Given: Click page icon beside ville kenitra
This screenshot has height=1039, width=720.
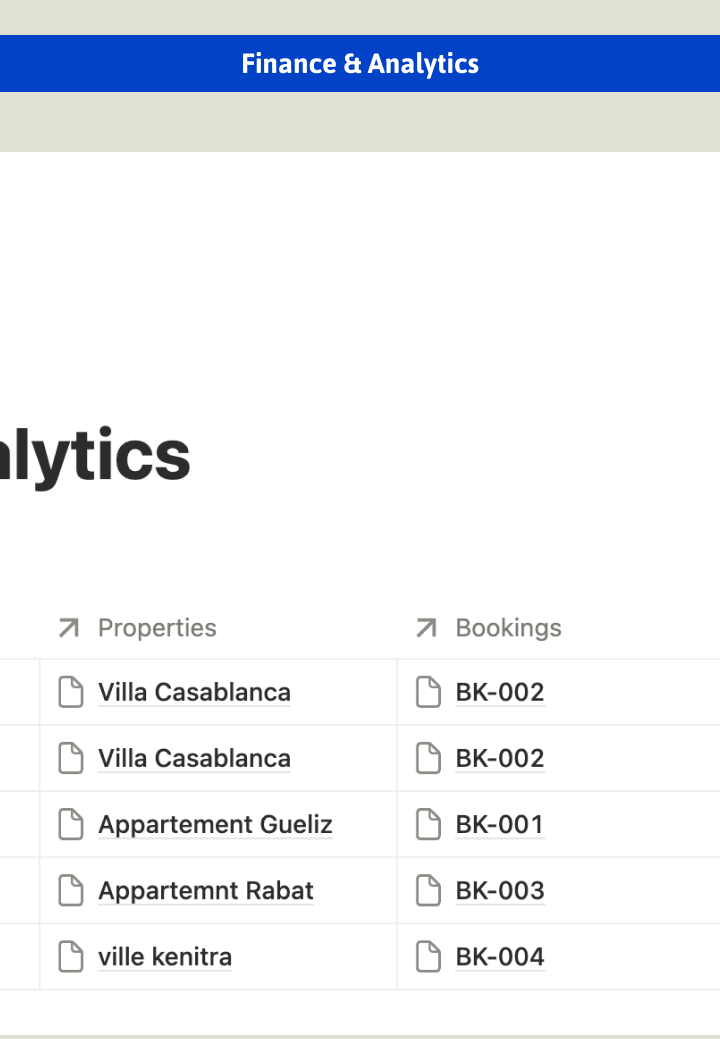Looking at the screenshot, I should 71,957.
